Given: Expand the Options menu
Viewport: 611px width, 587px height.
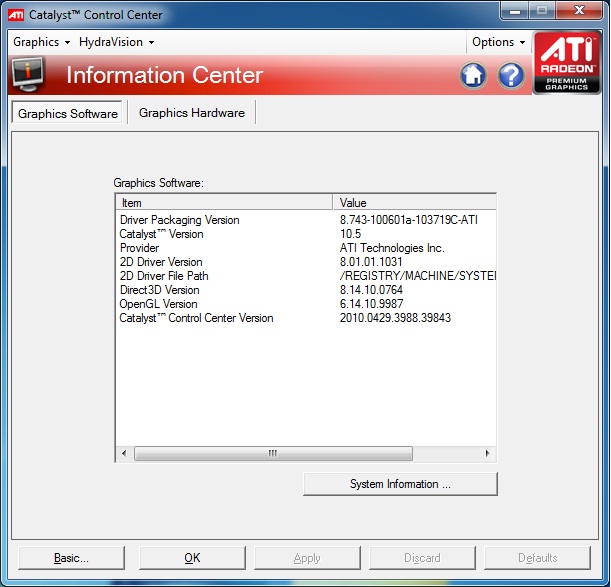Looking at the screenshot, I should pyautogui.click(x=498, y=42).
